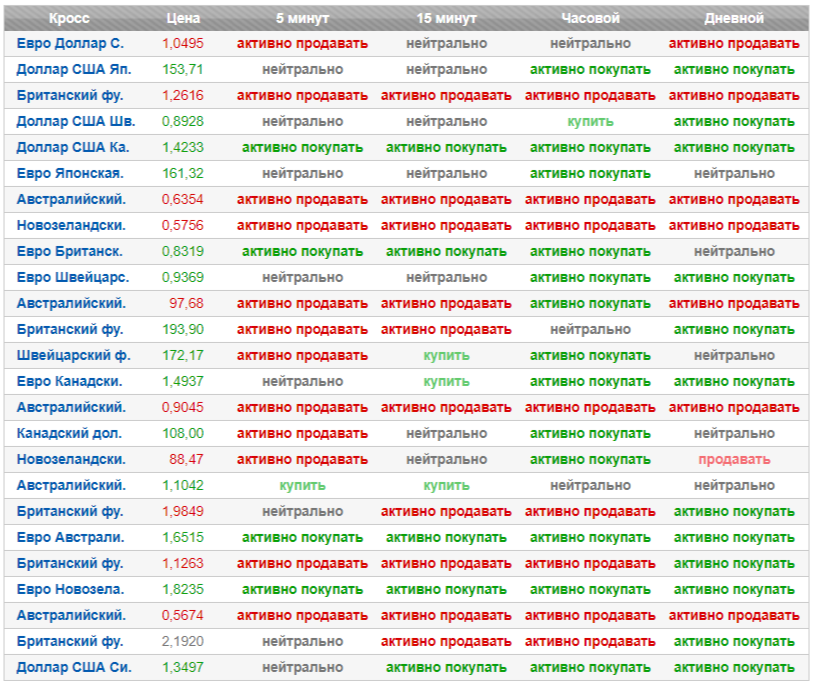Open Британский фу. link priced 1,9849

tap(70, 511)
